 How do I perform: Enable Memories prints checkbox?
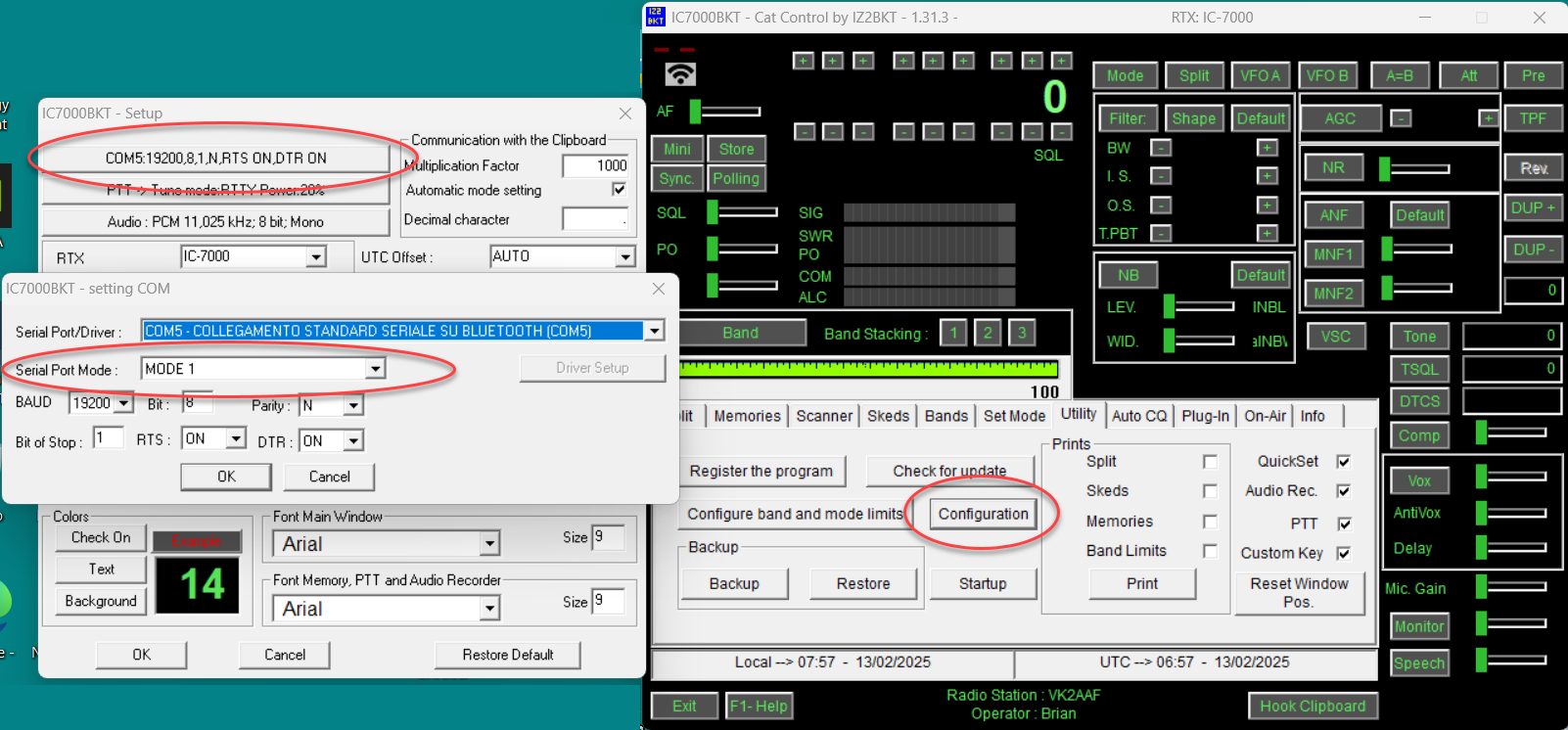tap(1210, 522)
